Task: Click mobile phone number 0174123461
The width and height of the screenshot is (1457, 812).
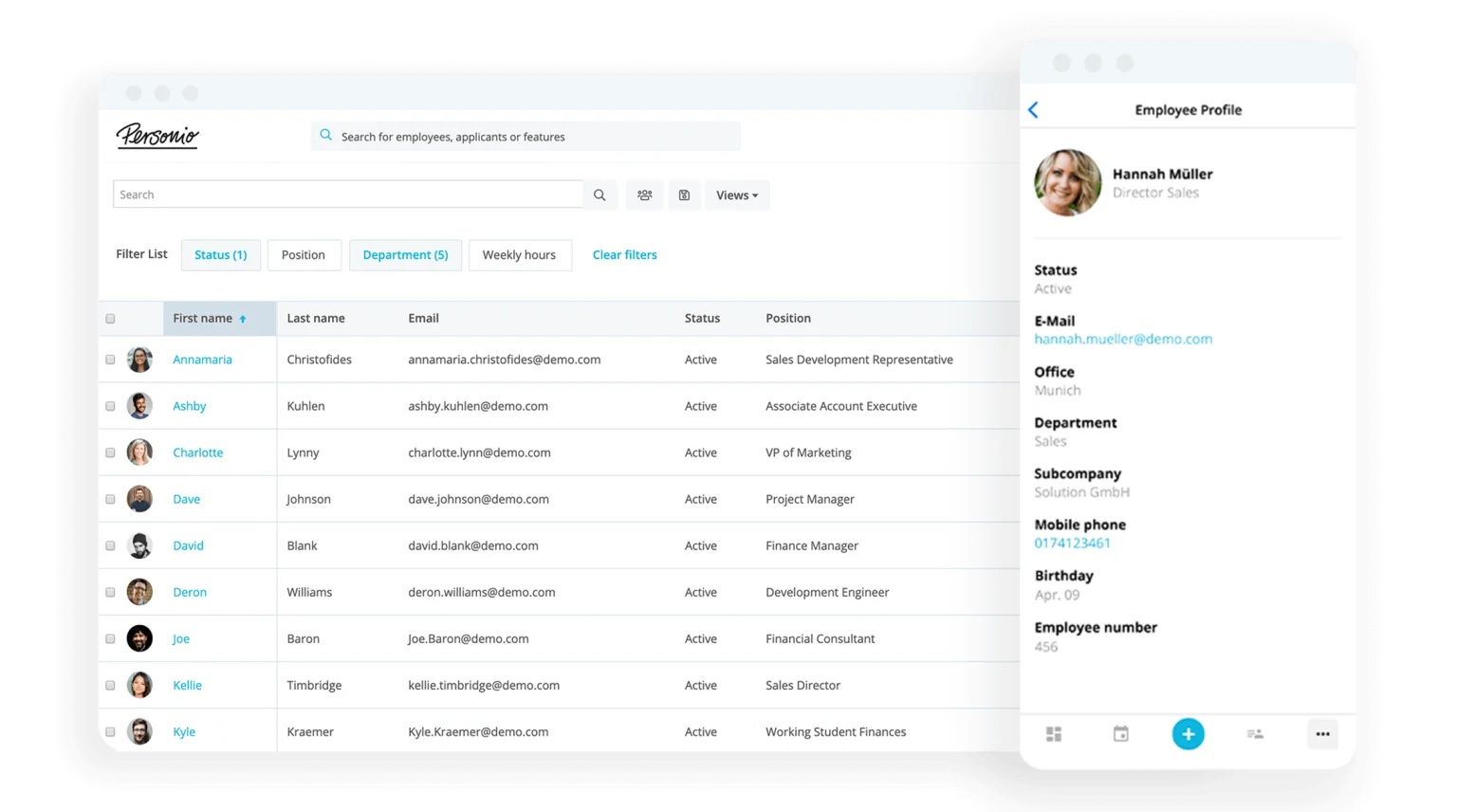Action: coord(1072,543)
